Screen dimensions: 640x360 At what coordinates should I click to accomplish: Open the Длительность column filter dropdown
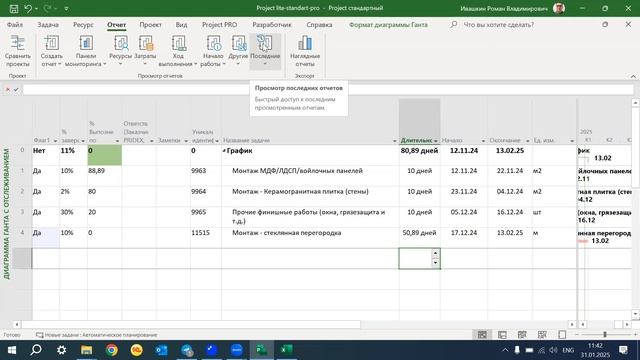coord(436,141)
